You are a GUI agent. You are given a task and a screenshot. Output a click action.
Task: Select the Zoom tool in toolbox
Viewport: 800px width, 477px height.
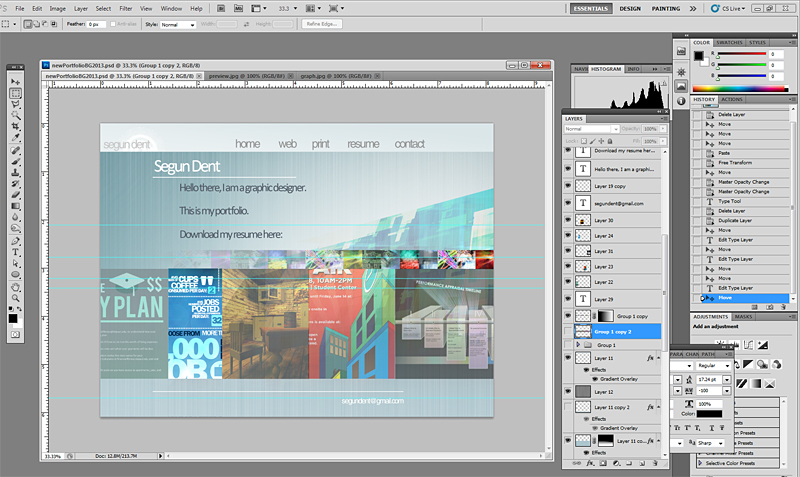[15, 298]
